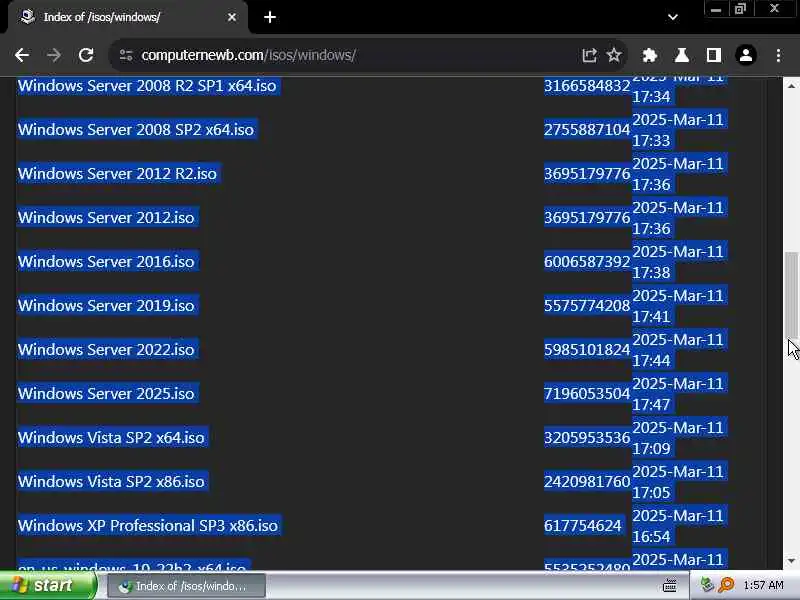Screen dimensions: 800x600
Task: Open Windows Server 2008 SP2 x64.iso
Action: (136, 130)
